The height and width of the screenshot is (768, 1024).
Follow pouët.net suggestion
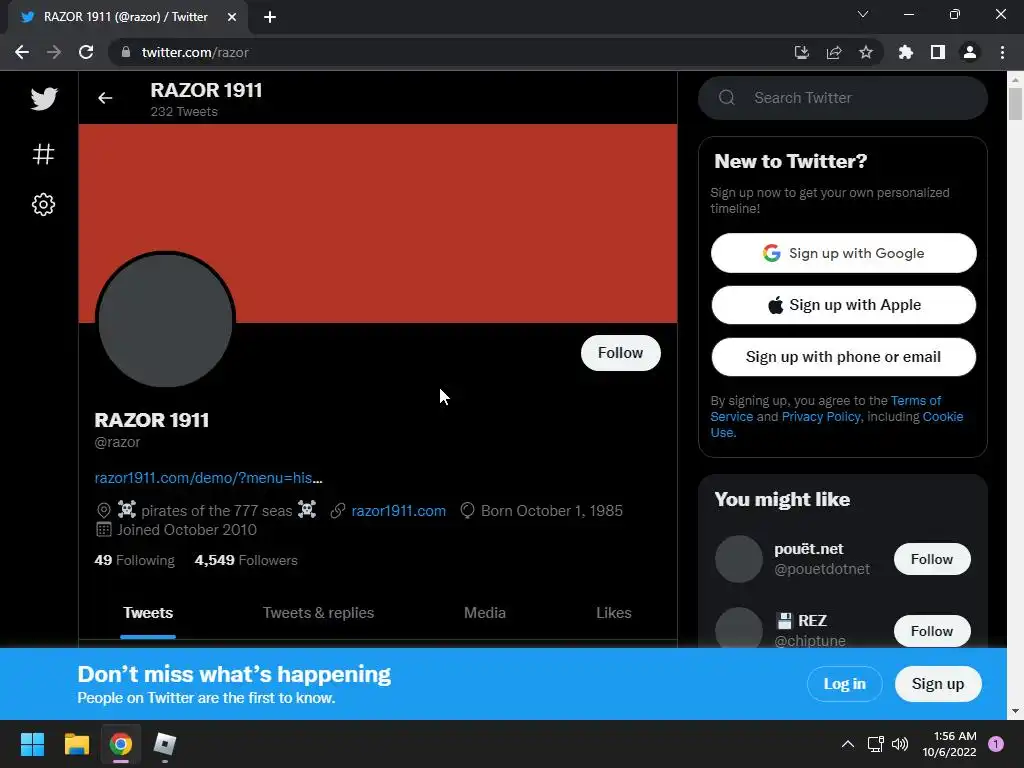click(x=932, y=559)
